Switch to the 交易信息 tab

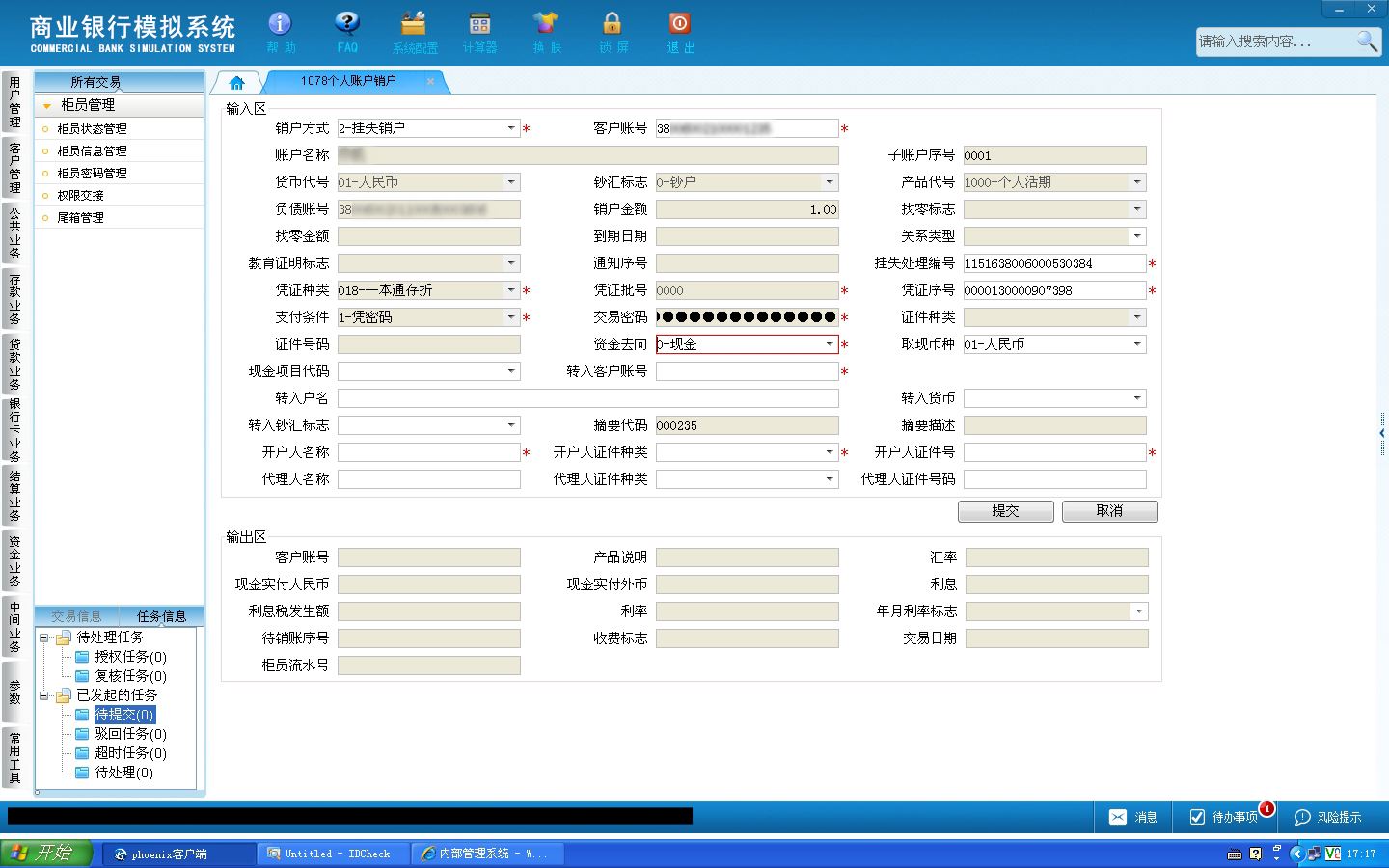pos(76,616)
